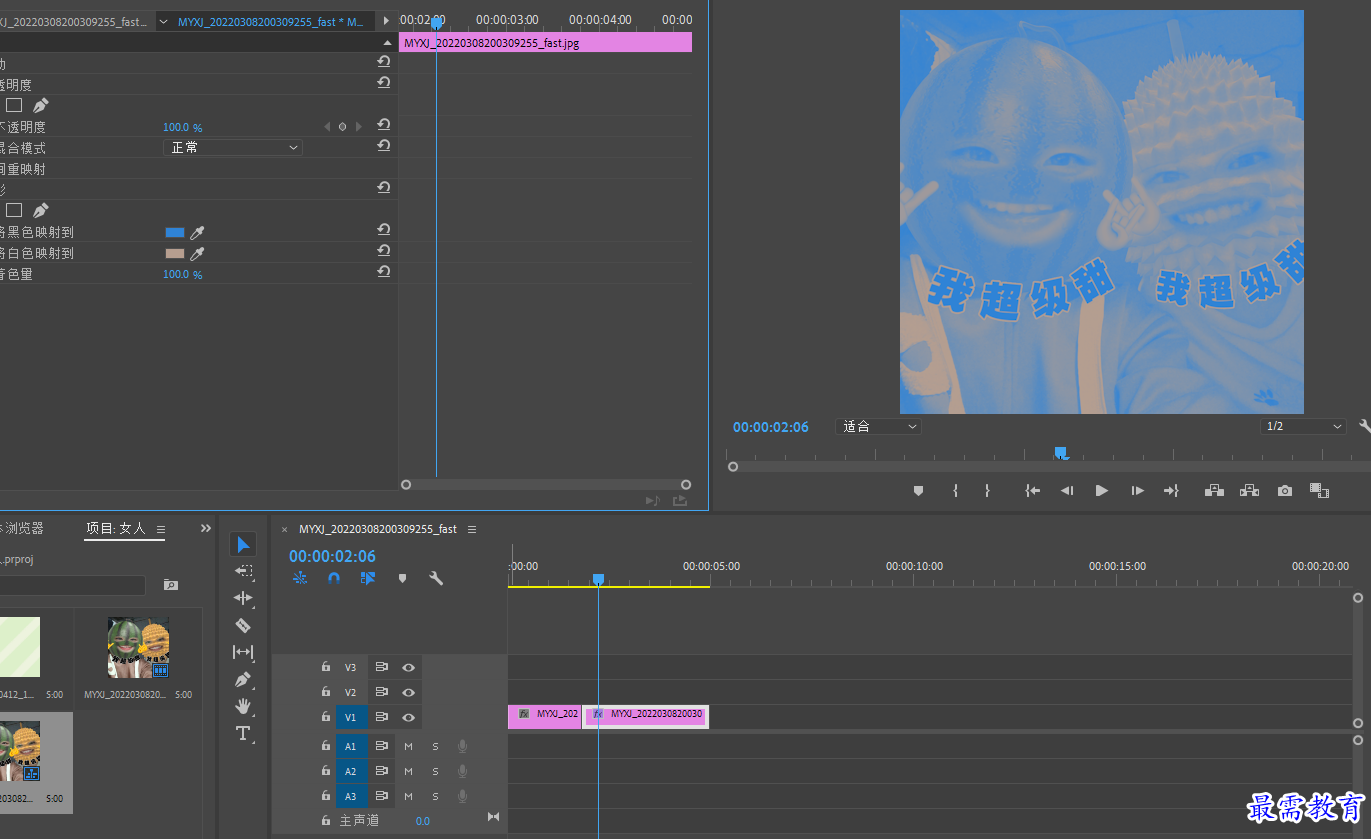Select the Razor tool
Screen dimensions: 1371x839
(x=243, y=625)
